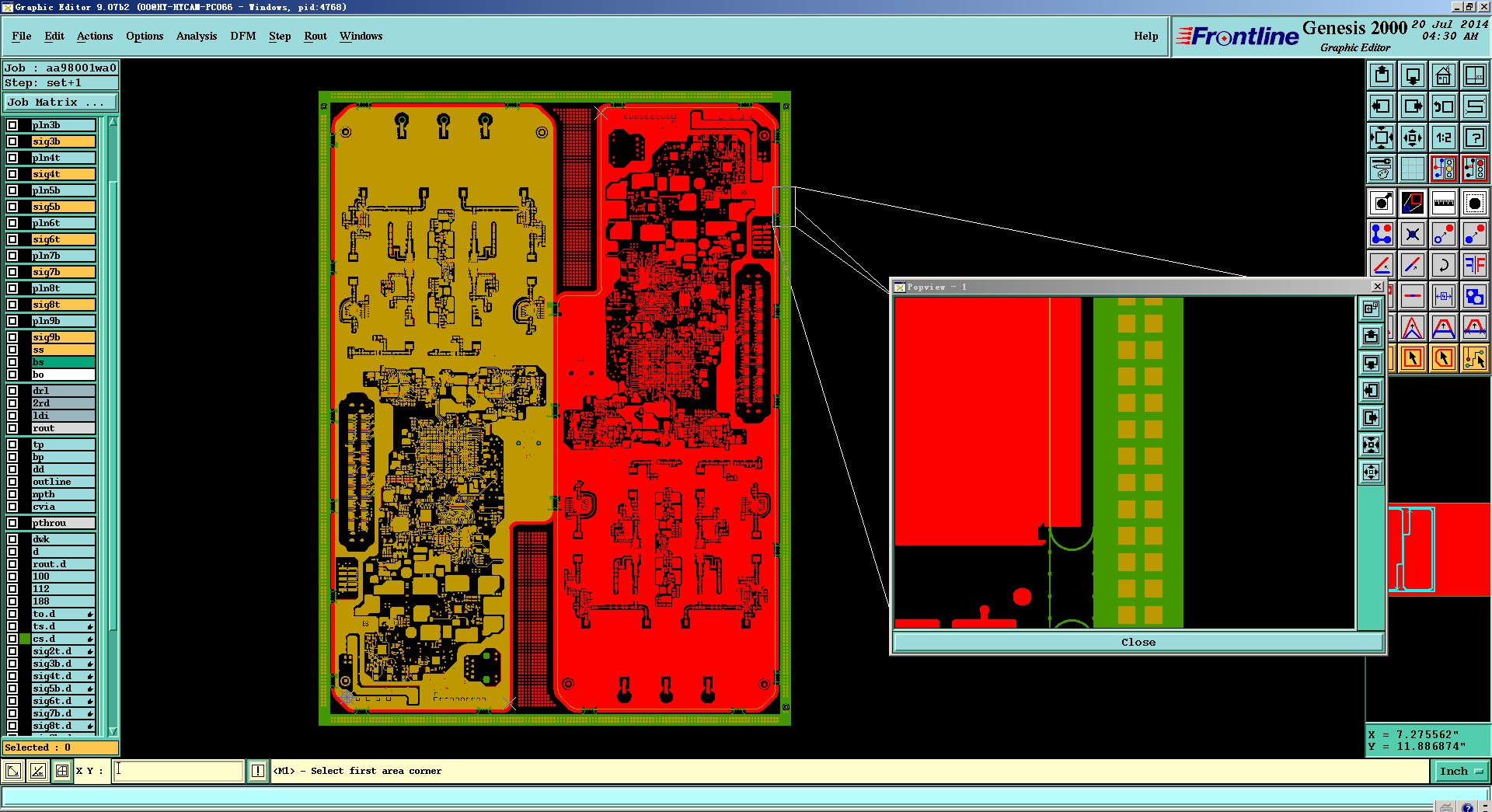This screenshot has width=1492, height=812.
Task: Click the zoom out icon with outward arrows
Action: (x=1413, y=138)
